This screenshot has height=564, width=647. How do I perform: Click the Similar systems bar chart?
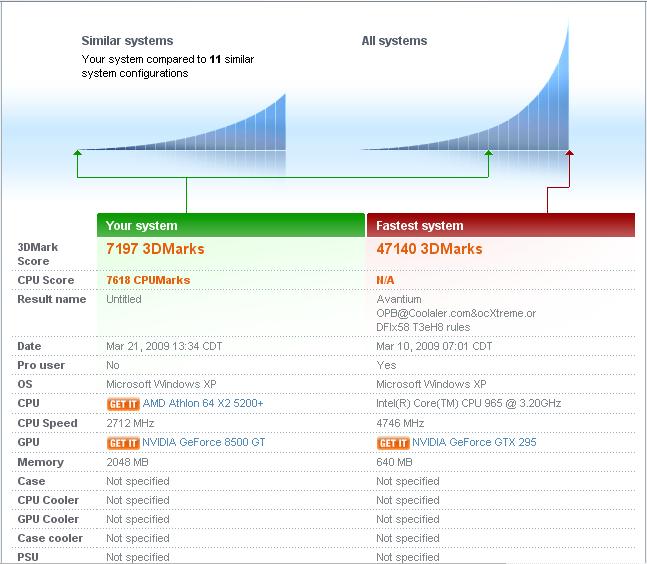(x=182, y=124)
